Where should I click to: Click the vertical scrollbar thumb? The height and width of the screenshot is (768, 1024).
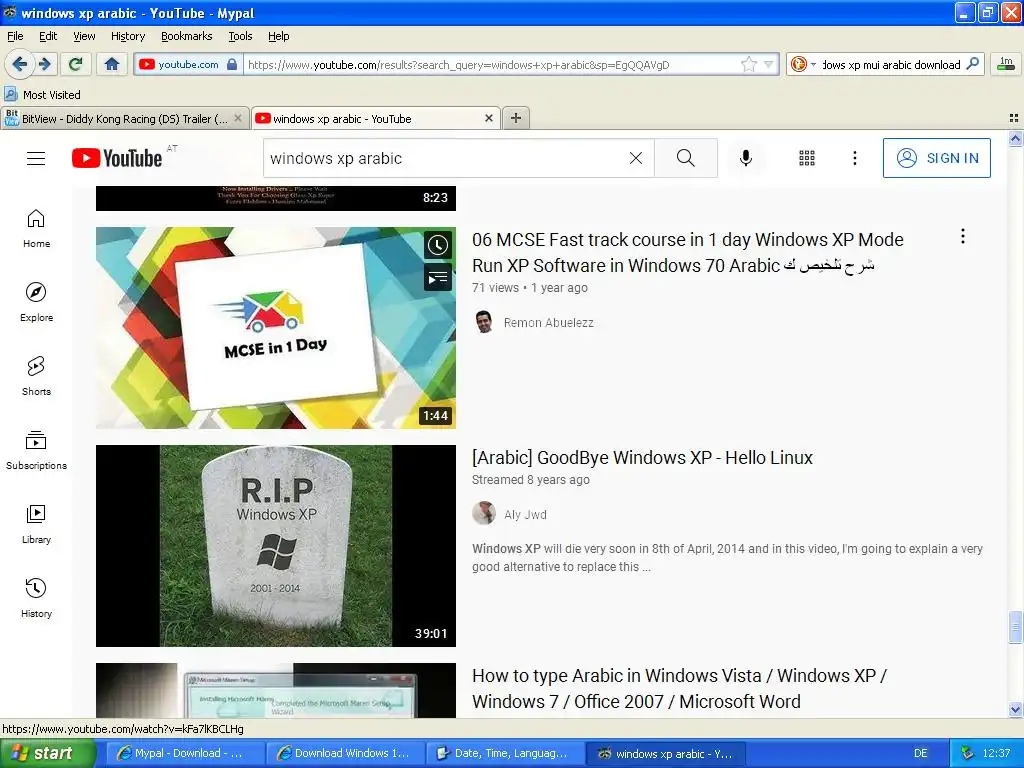[1015, 627]
